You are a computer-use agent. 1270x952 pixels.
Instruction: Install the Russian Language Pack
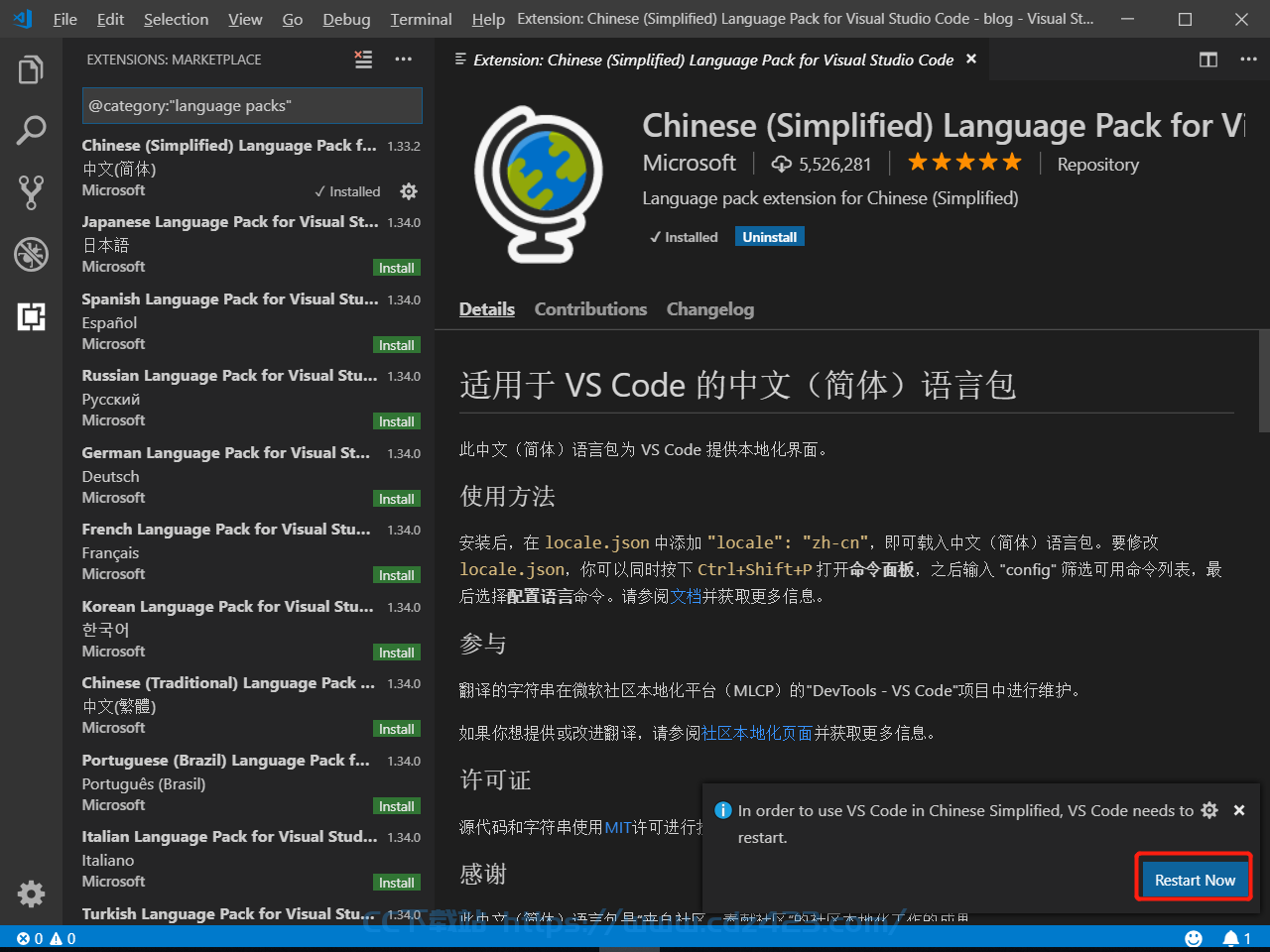click(x=397, y=422)
